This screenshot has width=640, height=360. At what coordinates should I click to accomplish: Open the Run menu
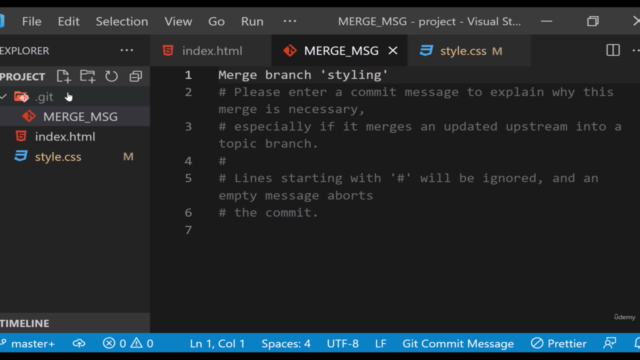(x=252, y=21)
